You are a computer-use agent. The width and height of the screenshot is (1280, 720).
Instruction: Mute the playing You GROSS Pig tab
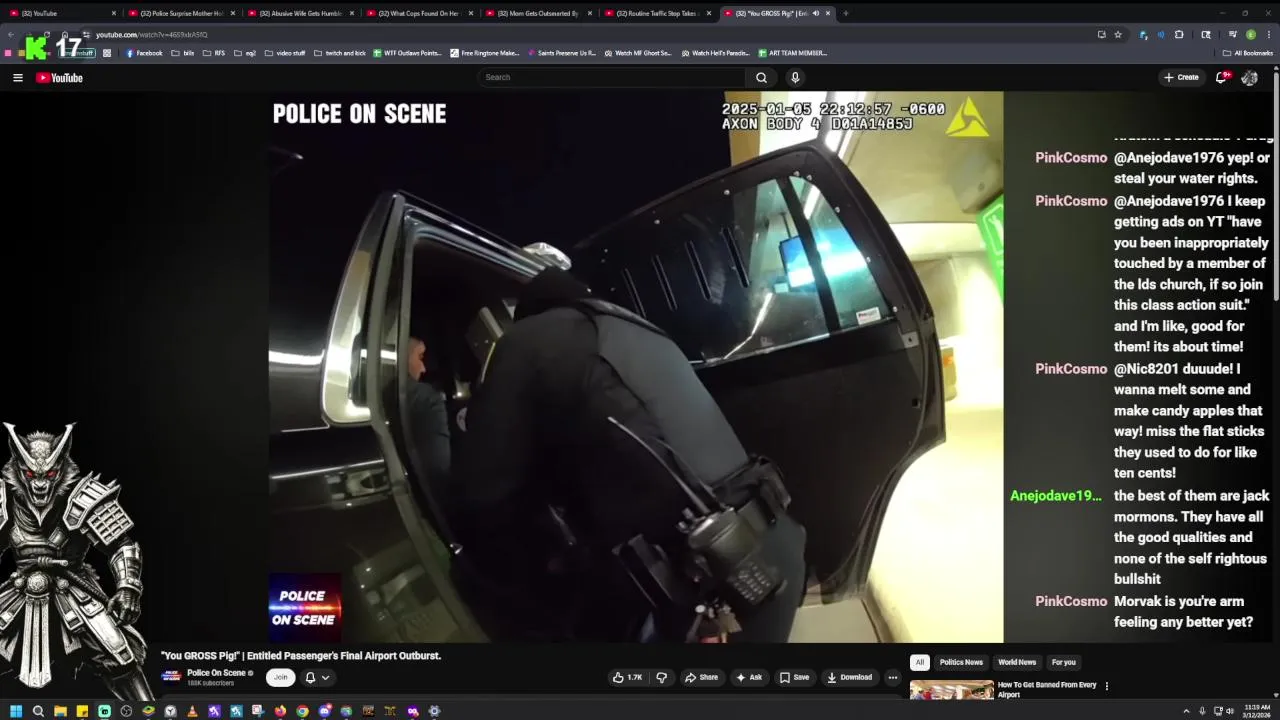tap(815, 13)
